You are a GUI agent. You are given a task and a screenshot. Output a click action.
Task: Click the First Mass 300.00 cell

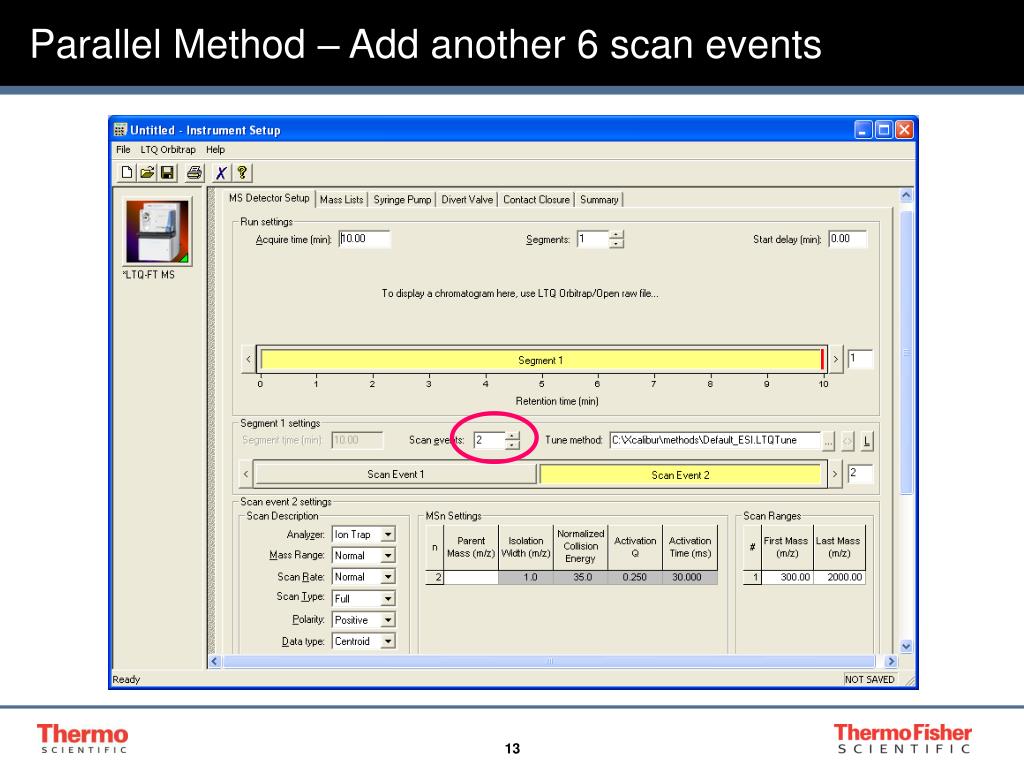point(787,577)
